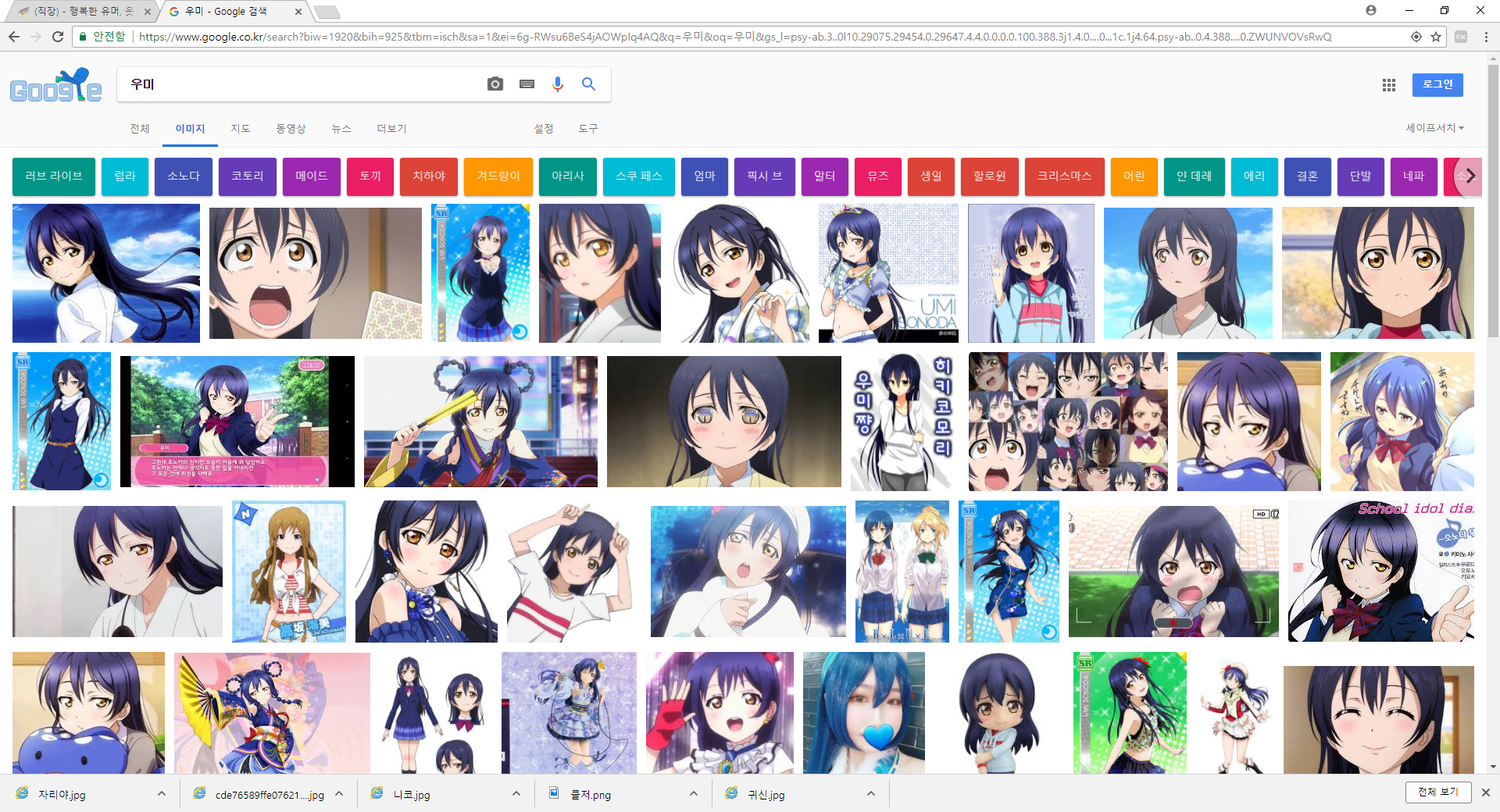
Task: Open the downloaded 자리야.jpg file
Action: tap(62, 795)
